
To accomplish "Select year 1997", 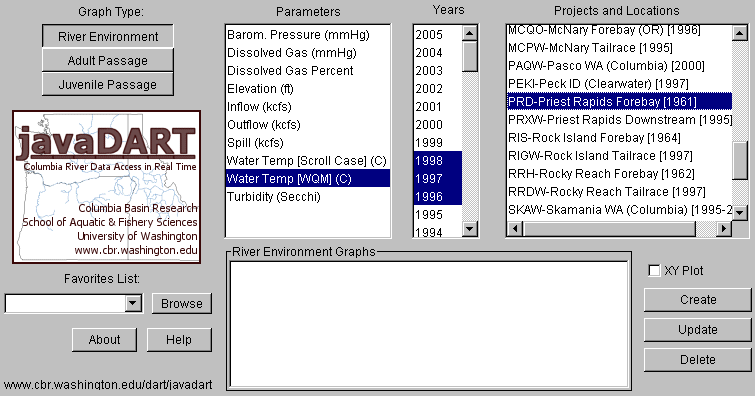I will tap(438, 179).
